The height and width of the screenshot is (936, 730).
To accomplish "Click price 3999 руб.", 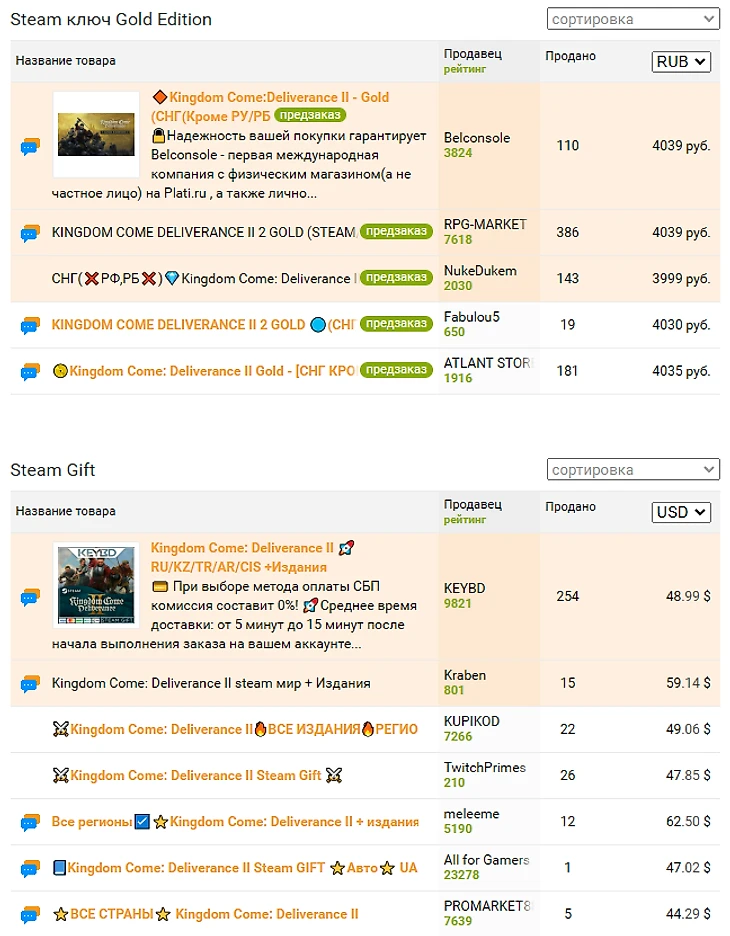I will 681,278.
